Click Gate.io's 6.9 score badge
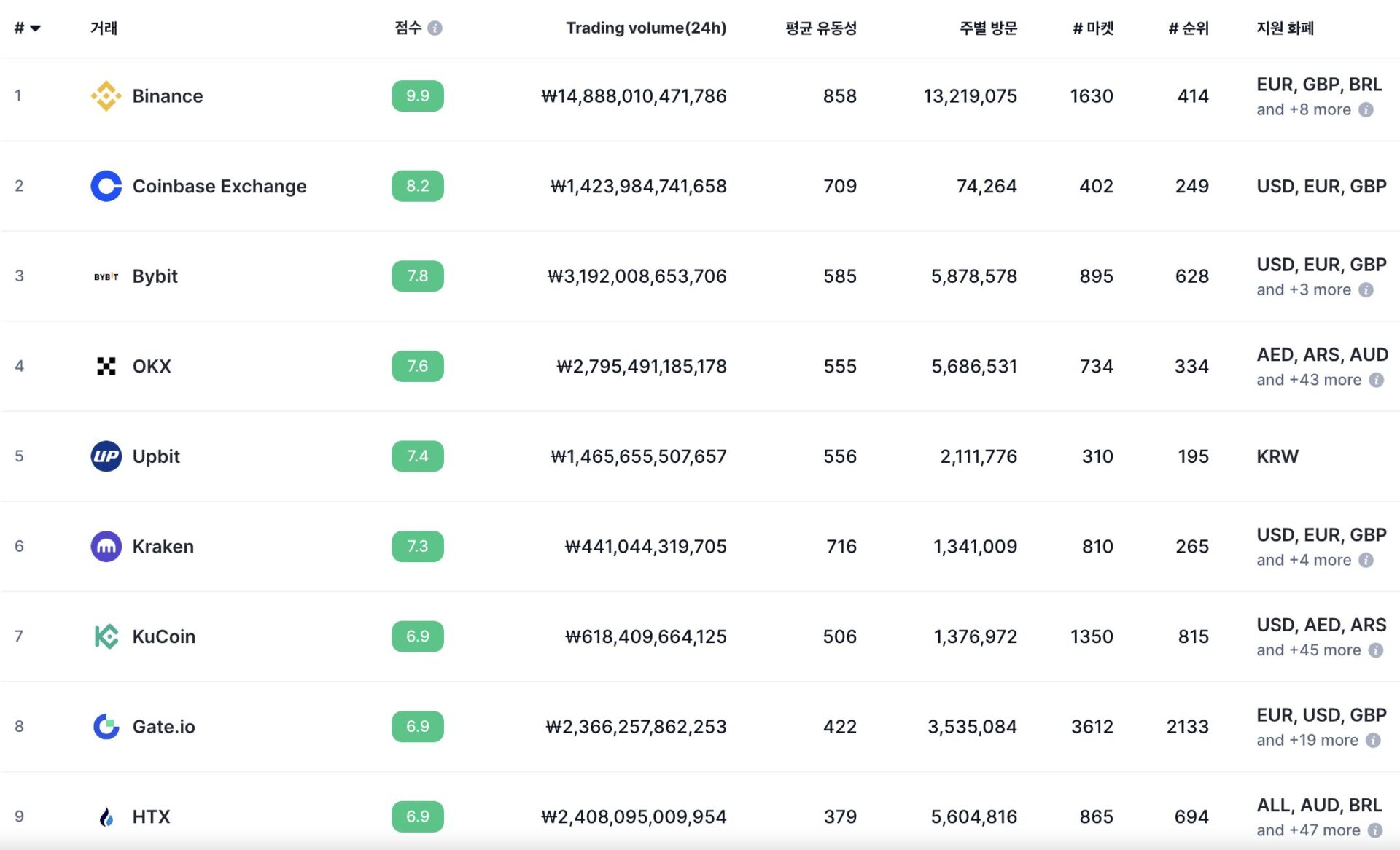 coord(418,726)
